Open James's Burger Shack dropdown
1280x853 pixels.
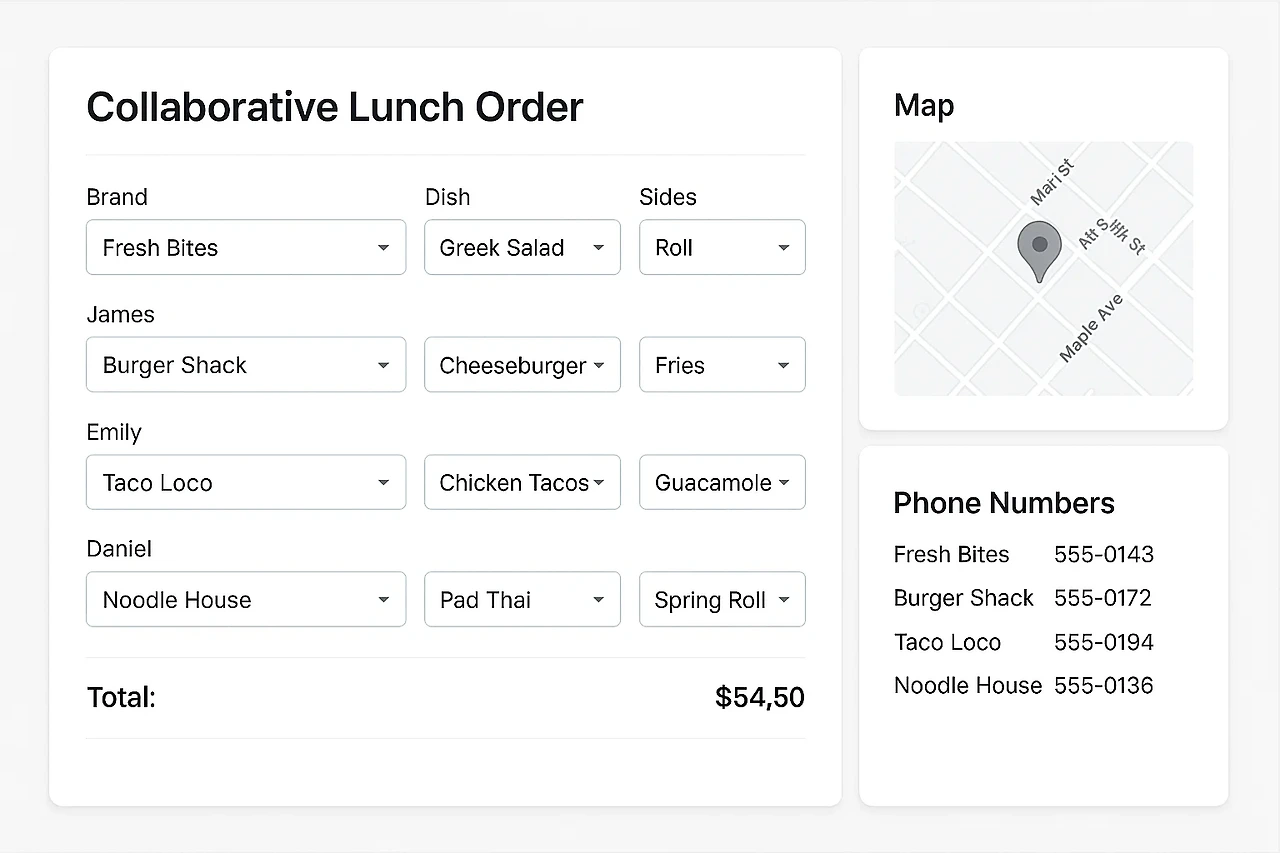246,365
